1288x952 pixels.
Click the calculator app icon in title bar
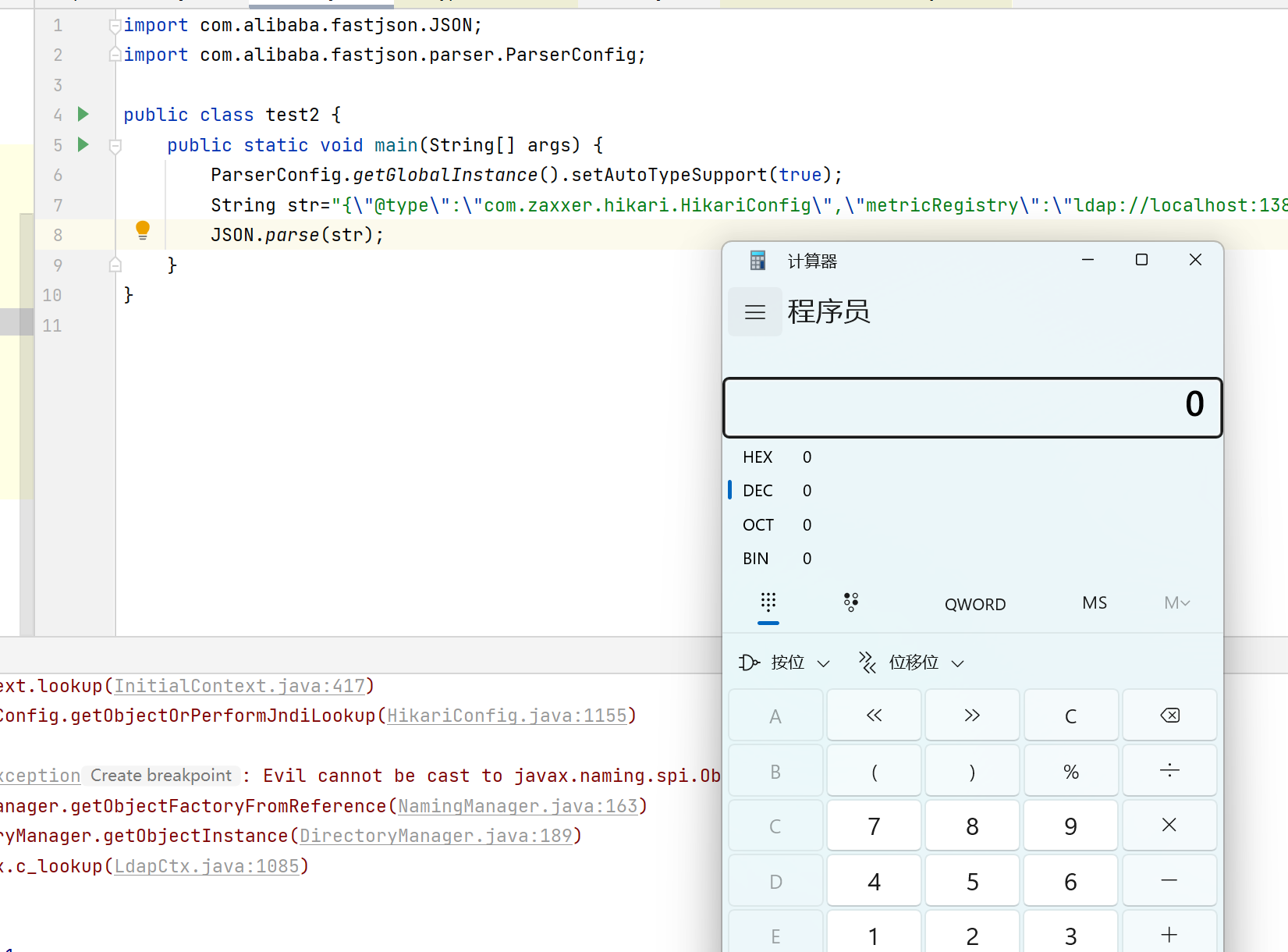coord(758,261)
